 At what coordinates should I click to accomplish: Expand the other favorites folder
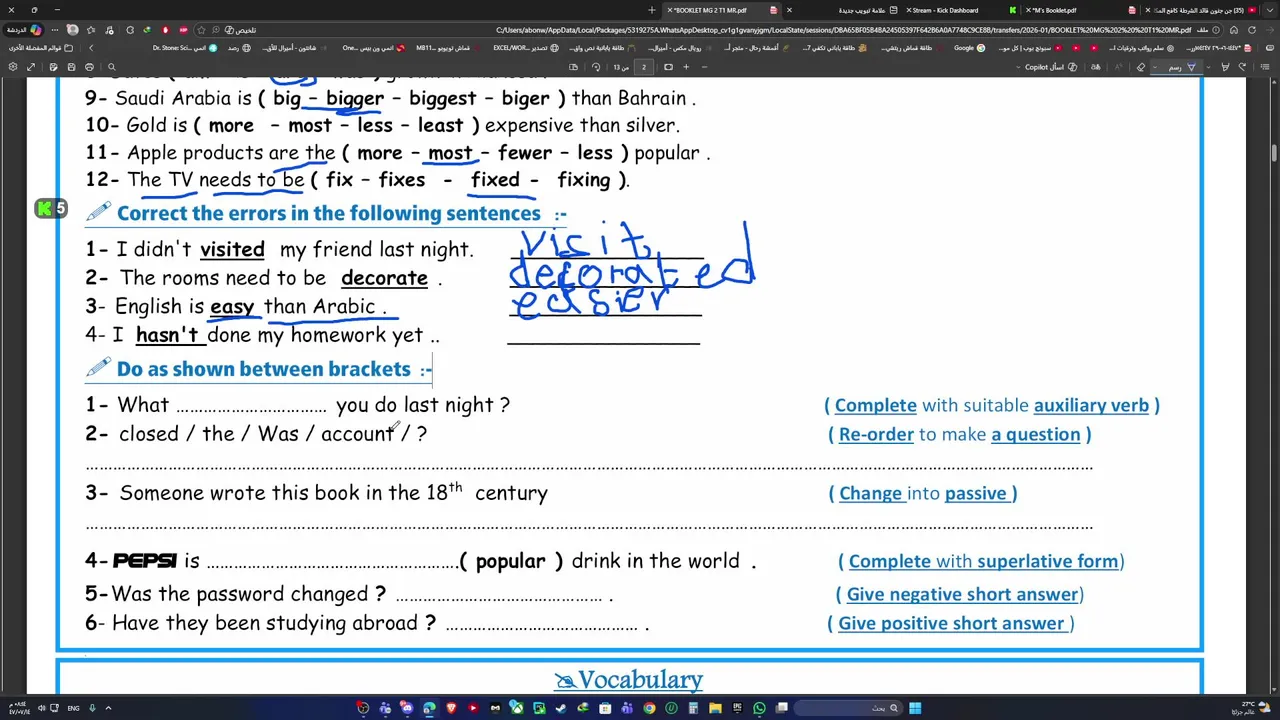[x=40, y=48]
